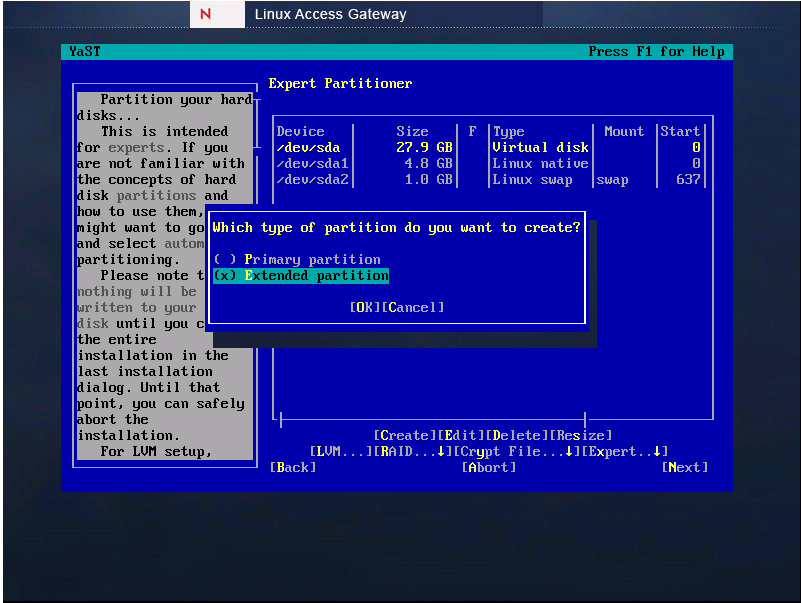
Task: Open the RAID dropdown menu
Action: tap(412, 451)
